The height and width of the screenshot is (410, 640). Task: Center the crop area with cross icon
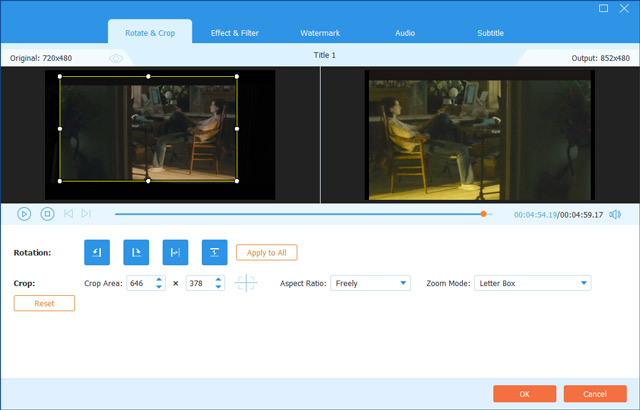[246, 283]
